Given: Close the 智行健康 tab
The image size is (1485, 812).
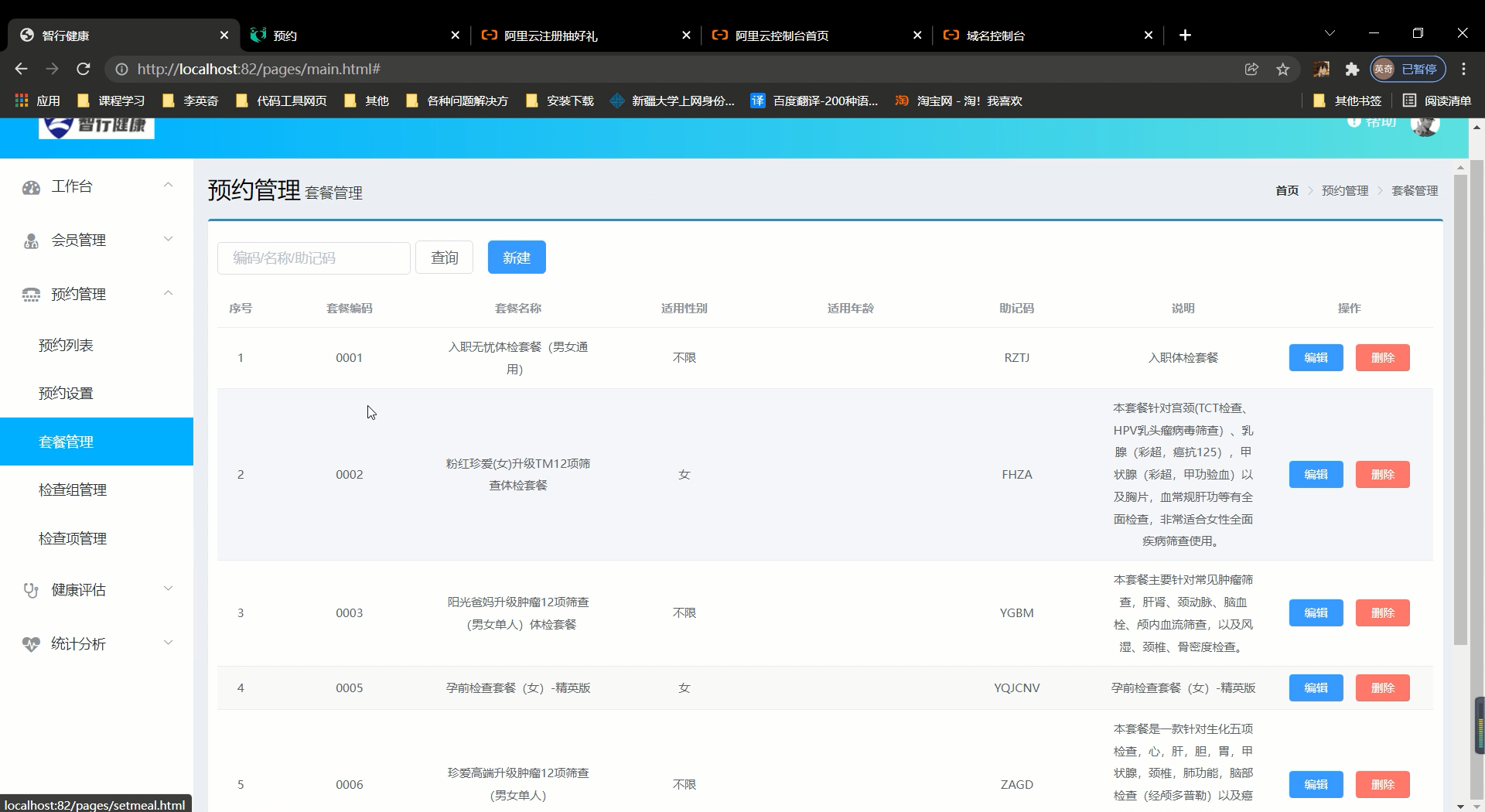Looking at the screenshot, I should 224,35.
